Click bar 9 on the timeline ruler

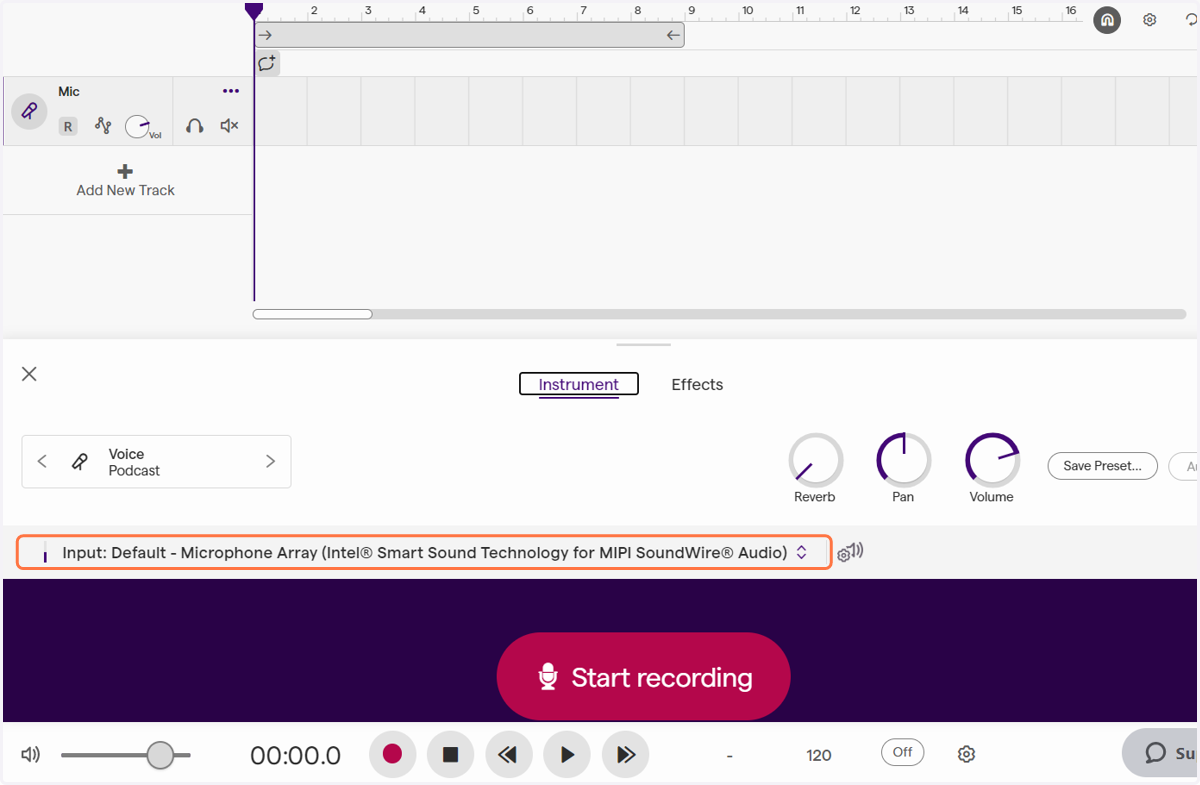[691, 11]
